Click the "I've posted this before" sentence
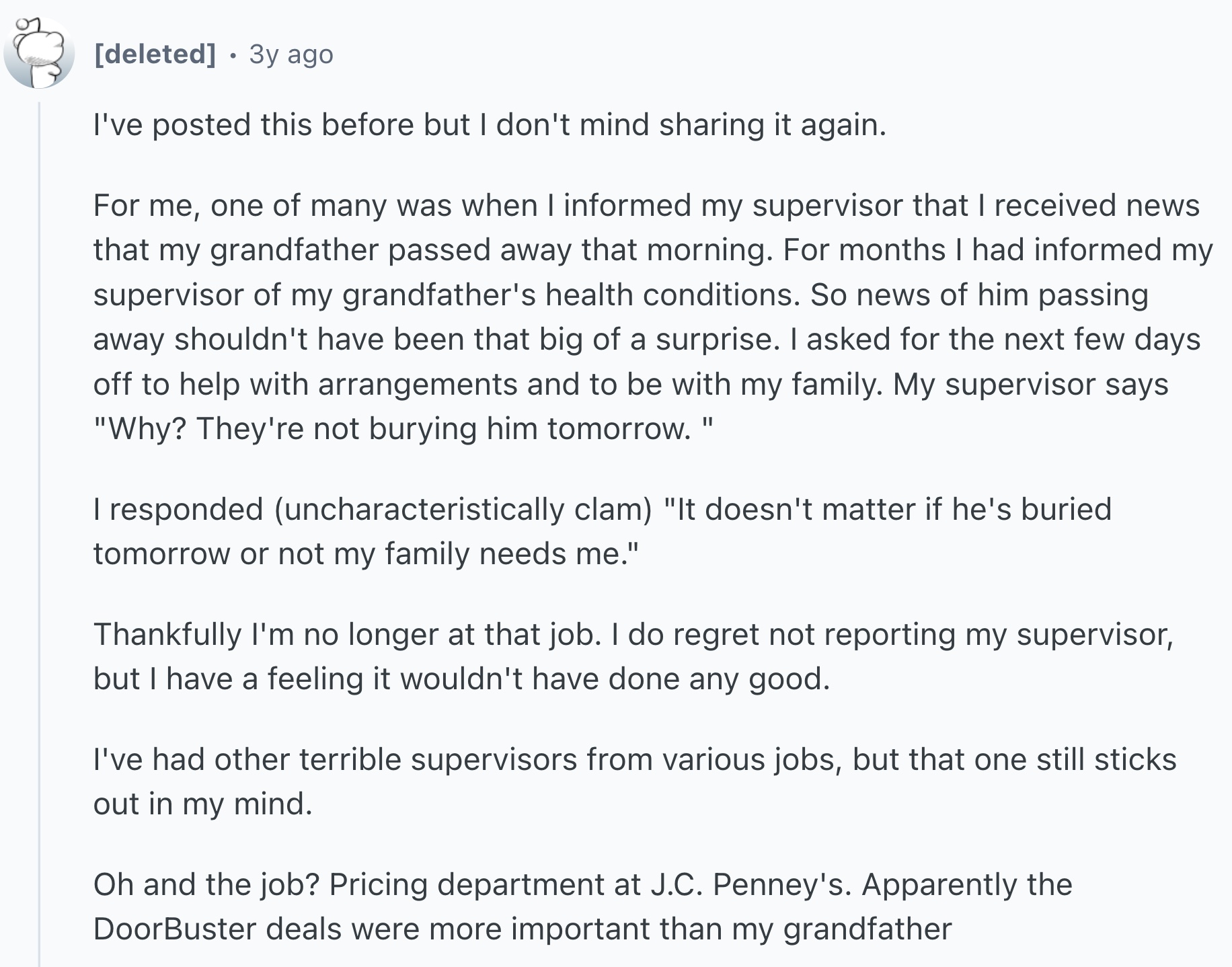 point(490,125)
